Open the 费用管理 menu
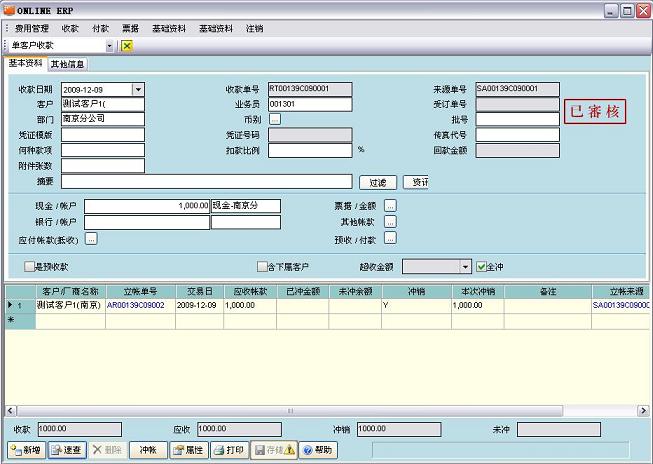The image size is (653, 464). coord(31,29)
